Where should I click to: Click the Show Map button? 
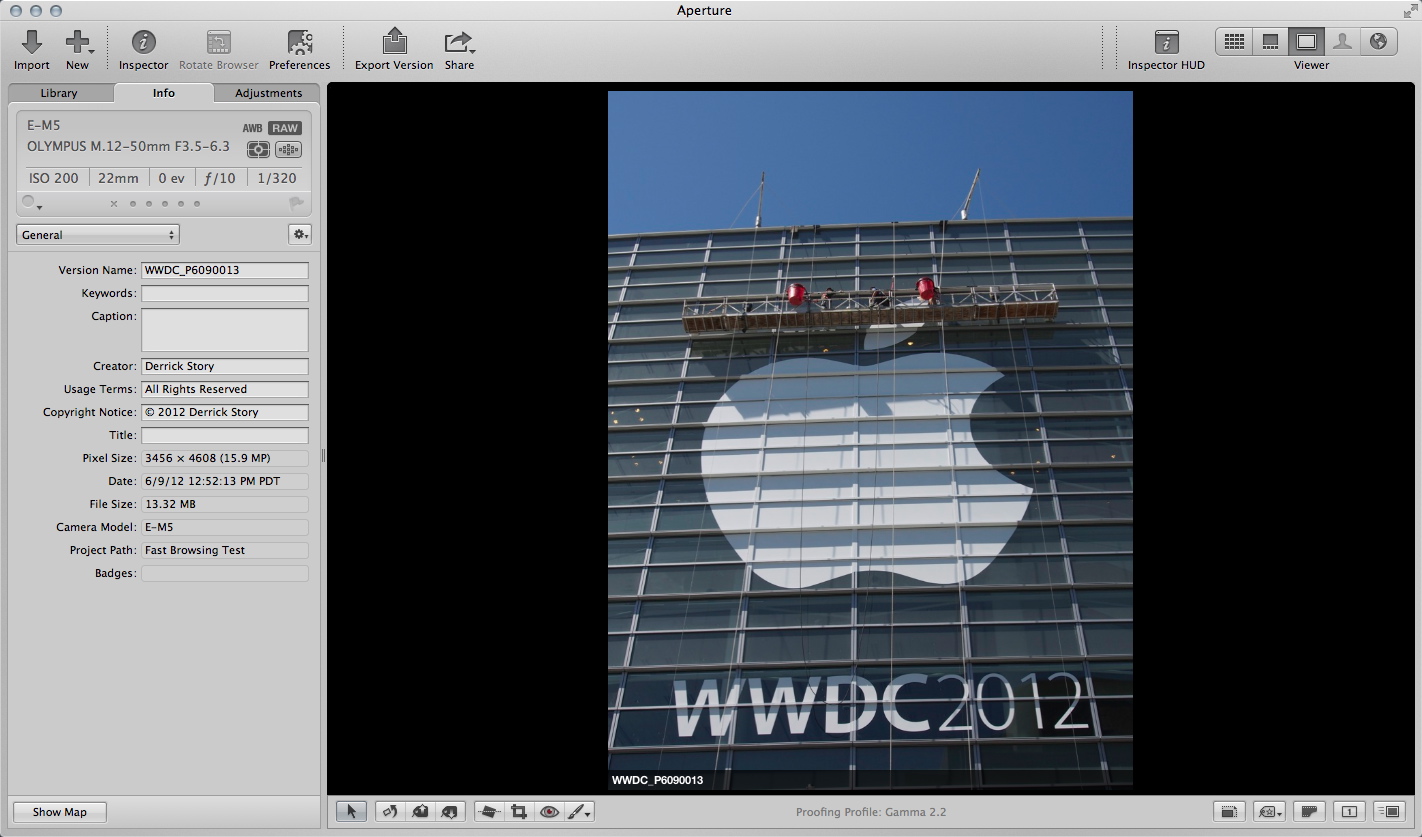[59, 812]
